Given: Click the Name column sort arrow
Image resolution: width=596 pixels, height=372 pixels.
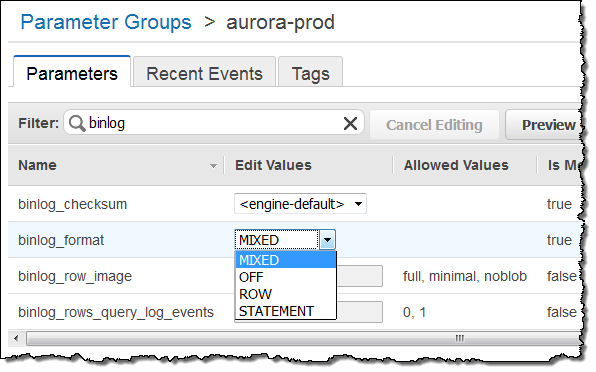Looking at the screenshot, I should point(213,166).
